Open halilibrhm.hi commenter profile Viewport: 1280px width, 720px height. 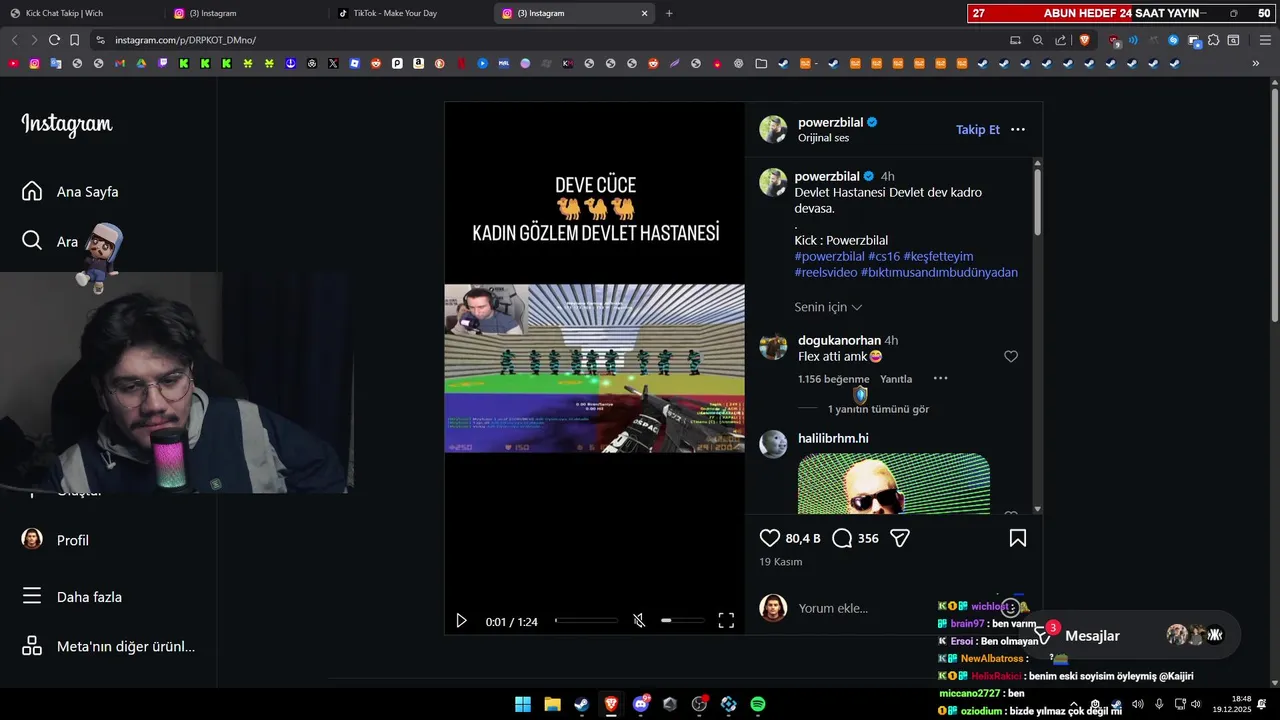[833, 438]
